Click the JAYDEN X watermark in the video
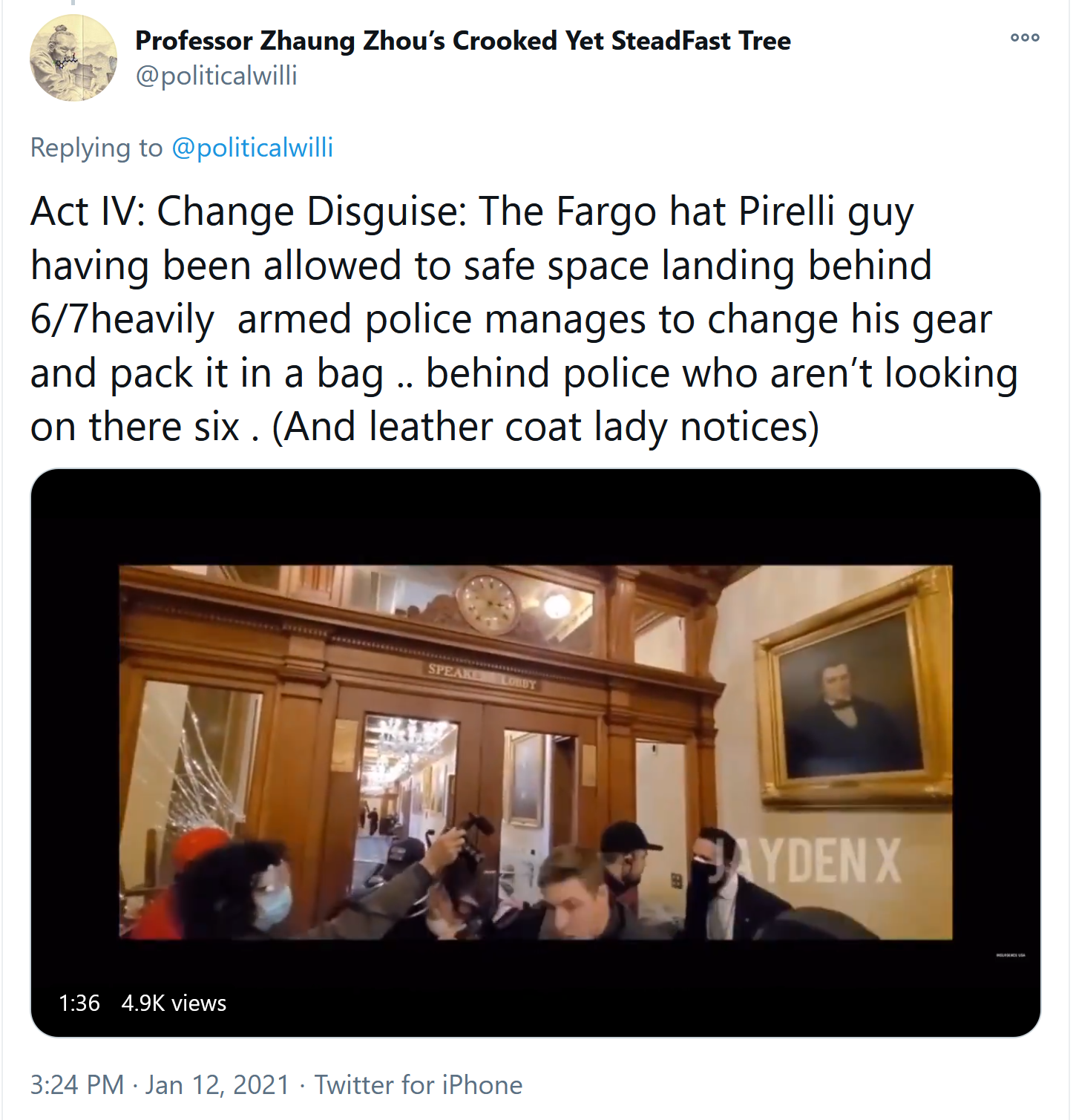 pos(809,860)
